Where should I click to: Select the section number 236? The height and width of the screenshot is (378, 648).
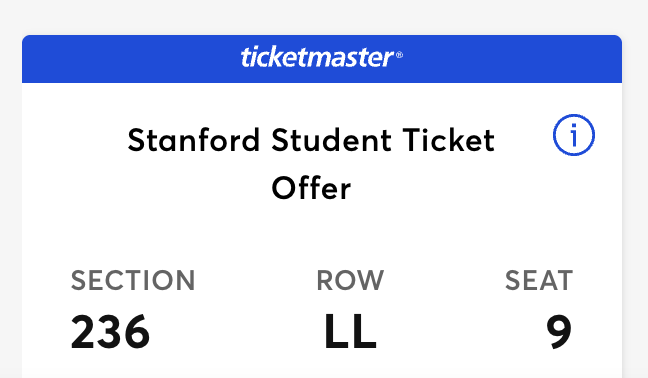(x=110, y=332)
